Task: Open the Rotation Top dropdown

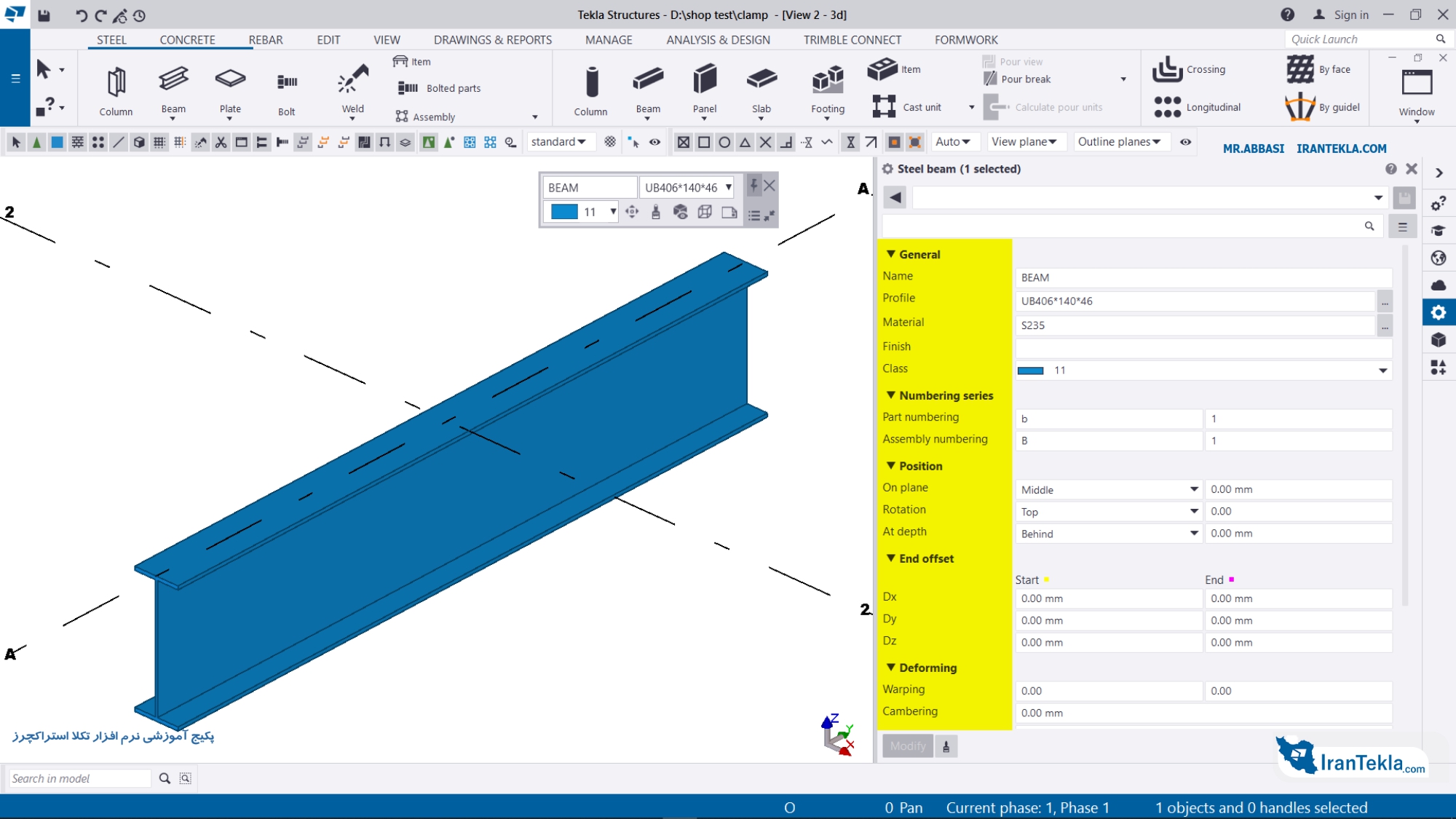Action: (1194, 512)
